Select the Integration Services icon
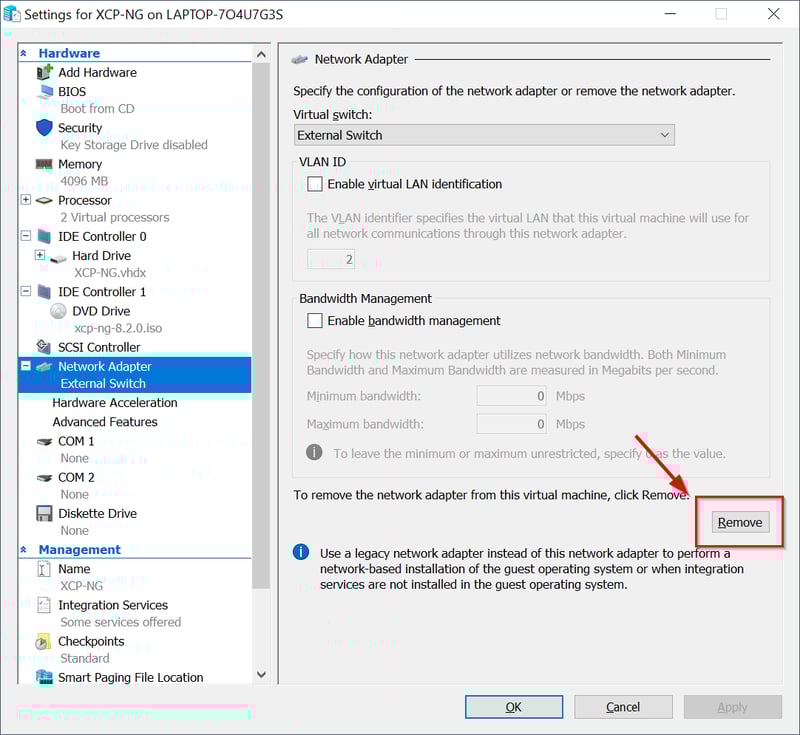Viewport: 800px width, 735px height. click(44, 605)
